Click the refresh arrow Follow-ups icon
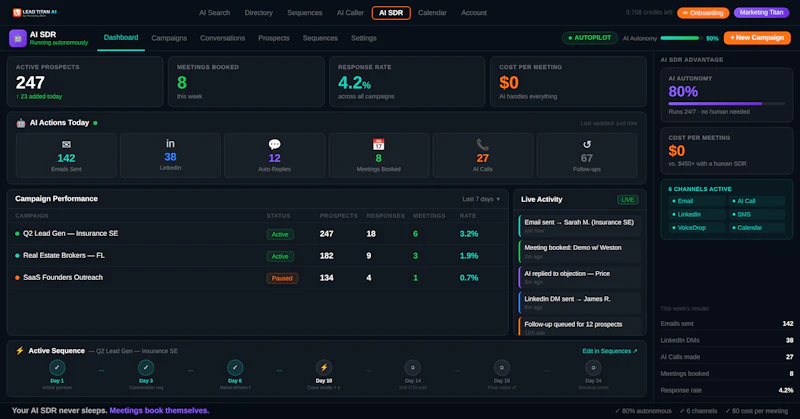 [587, 144]
